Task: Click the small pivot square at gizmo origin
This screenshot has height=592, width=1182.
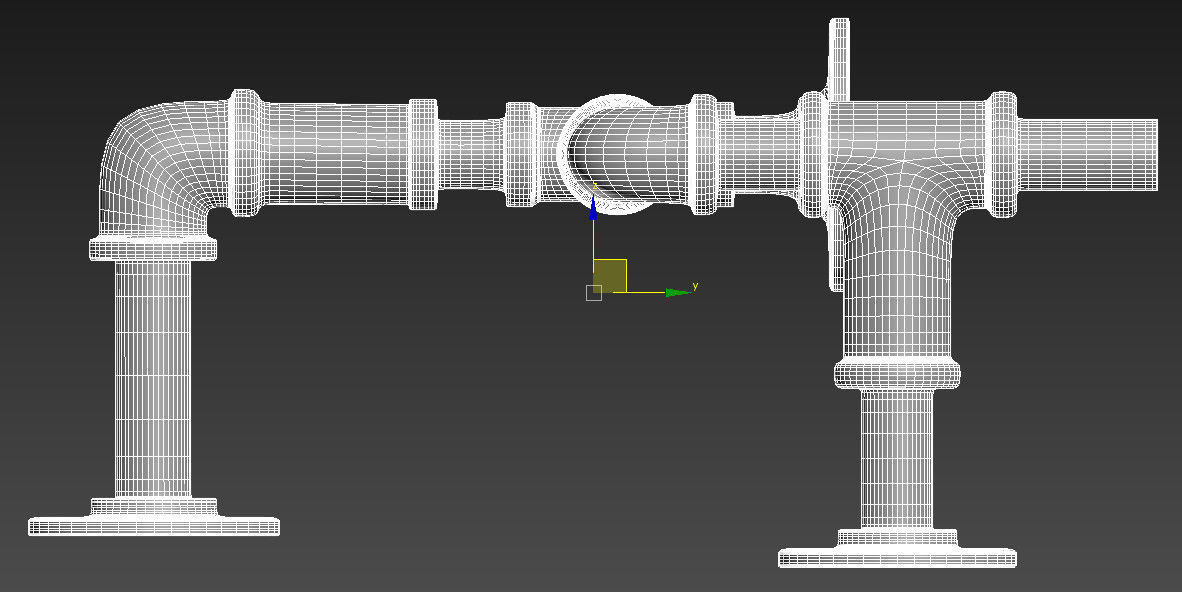Action: (x=594, y=293)
